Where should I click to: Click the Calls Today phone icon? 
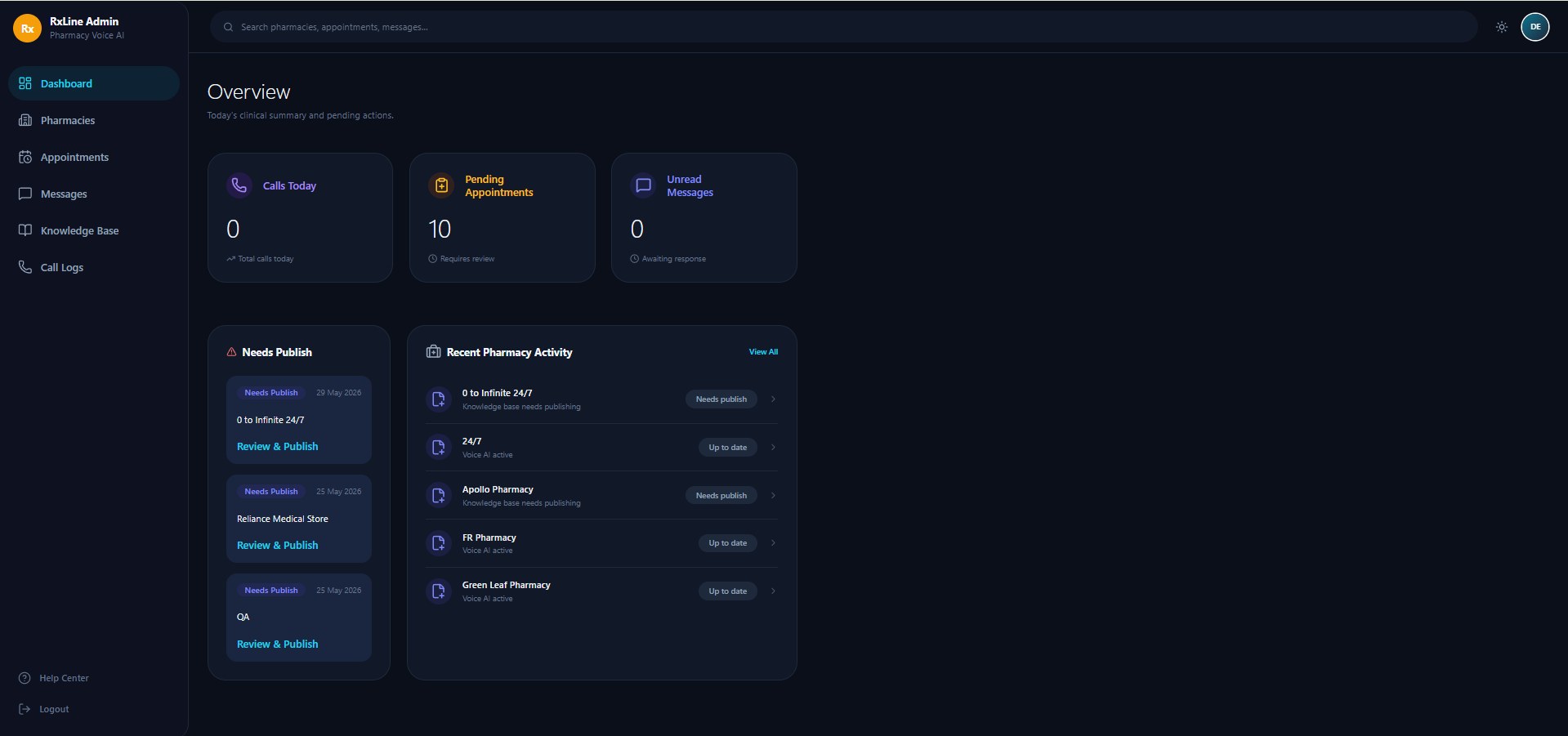[x=239, y=185]
